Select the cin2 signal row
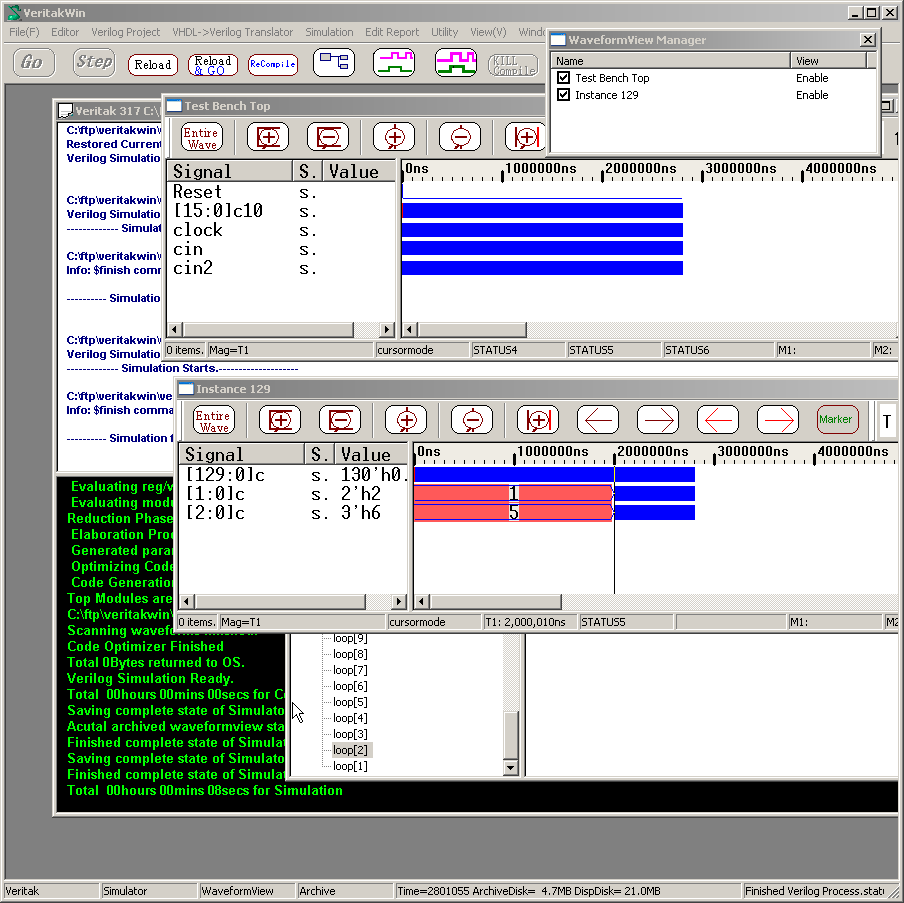 tap(281, 268)
